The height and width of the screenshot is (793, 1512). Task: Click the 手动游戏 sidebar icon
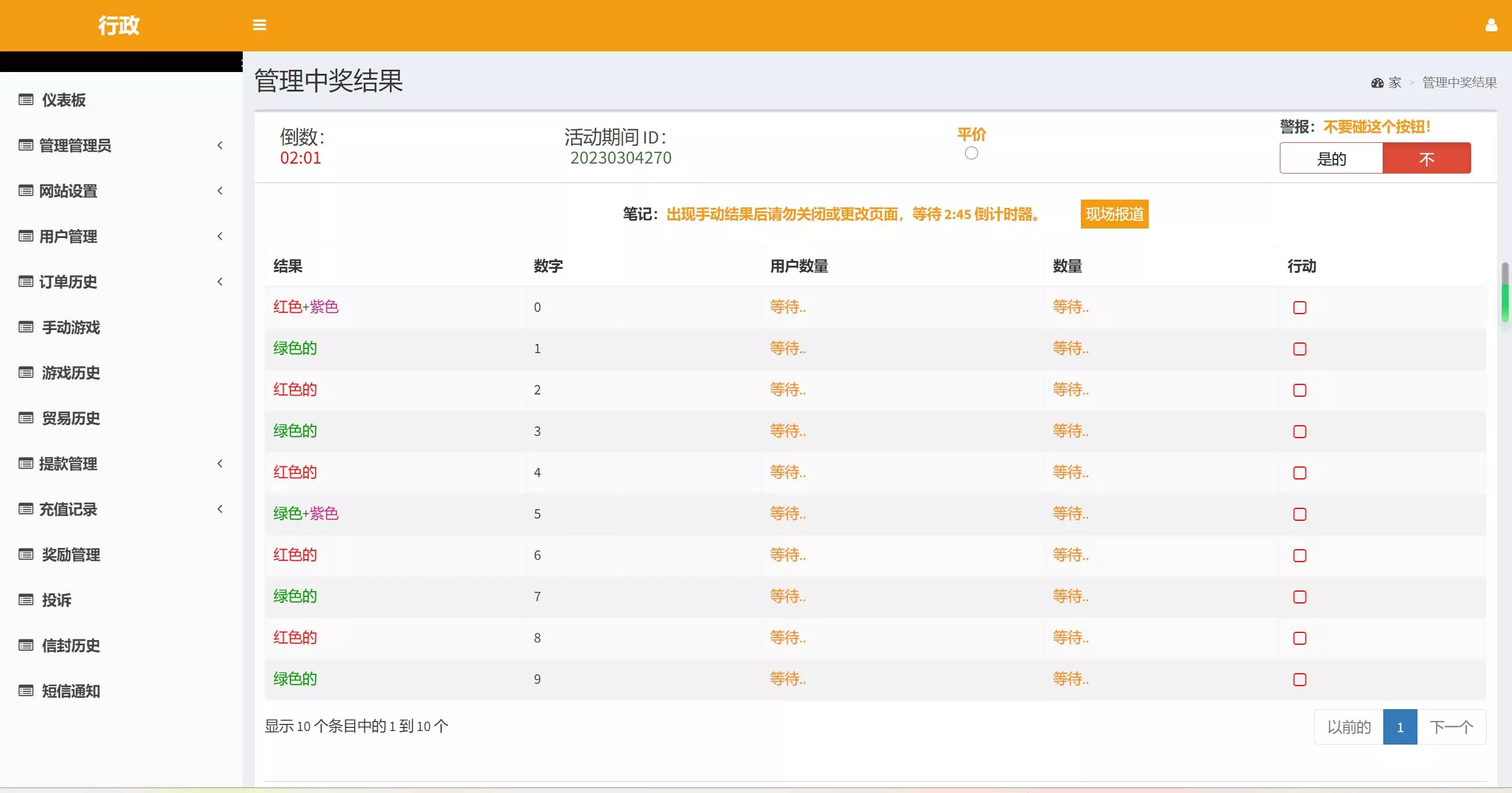pos(25,327)
